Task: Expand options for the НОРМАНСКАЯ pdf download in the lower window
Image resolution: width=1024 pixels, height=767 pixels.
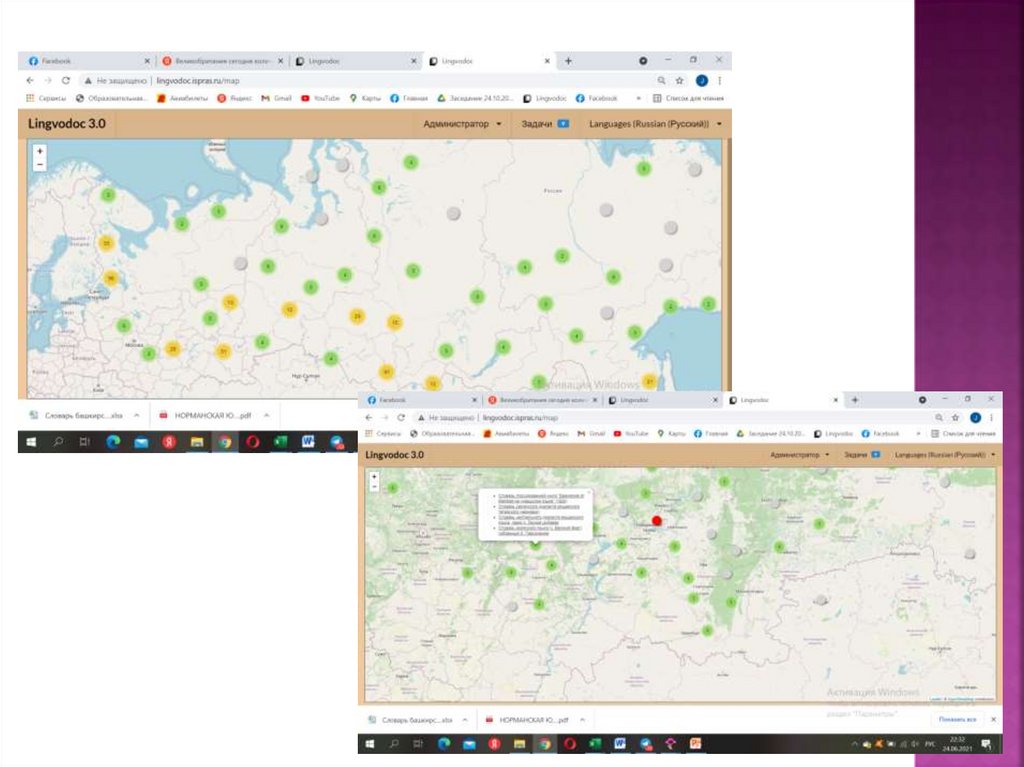Action: pyautogui.click(x=581, y=719)
